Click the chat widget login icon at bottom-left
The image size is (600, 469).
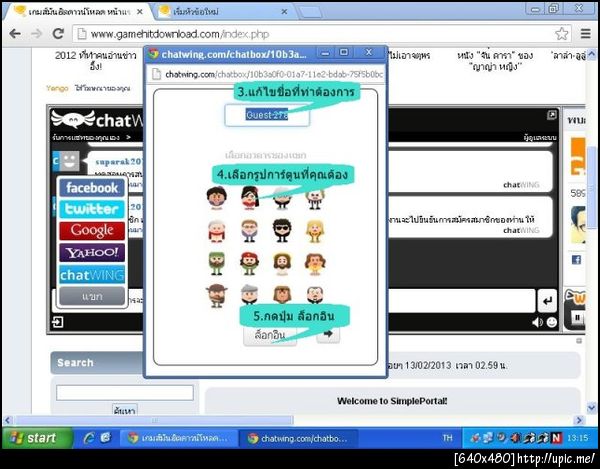57,322
